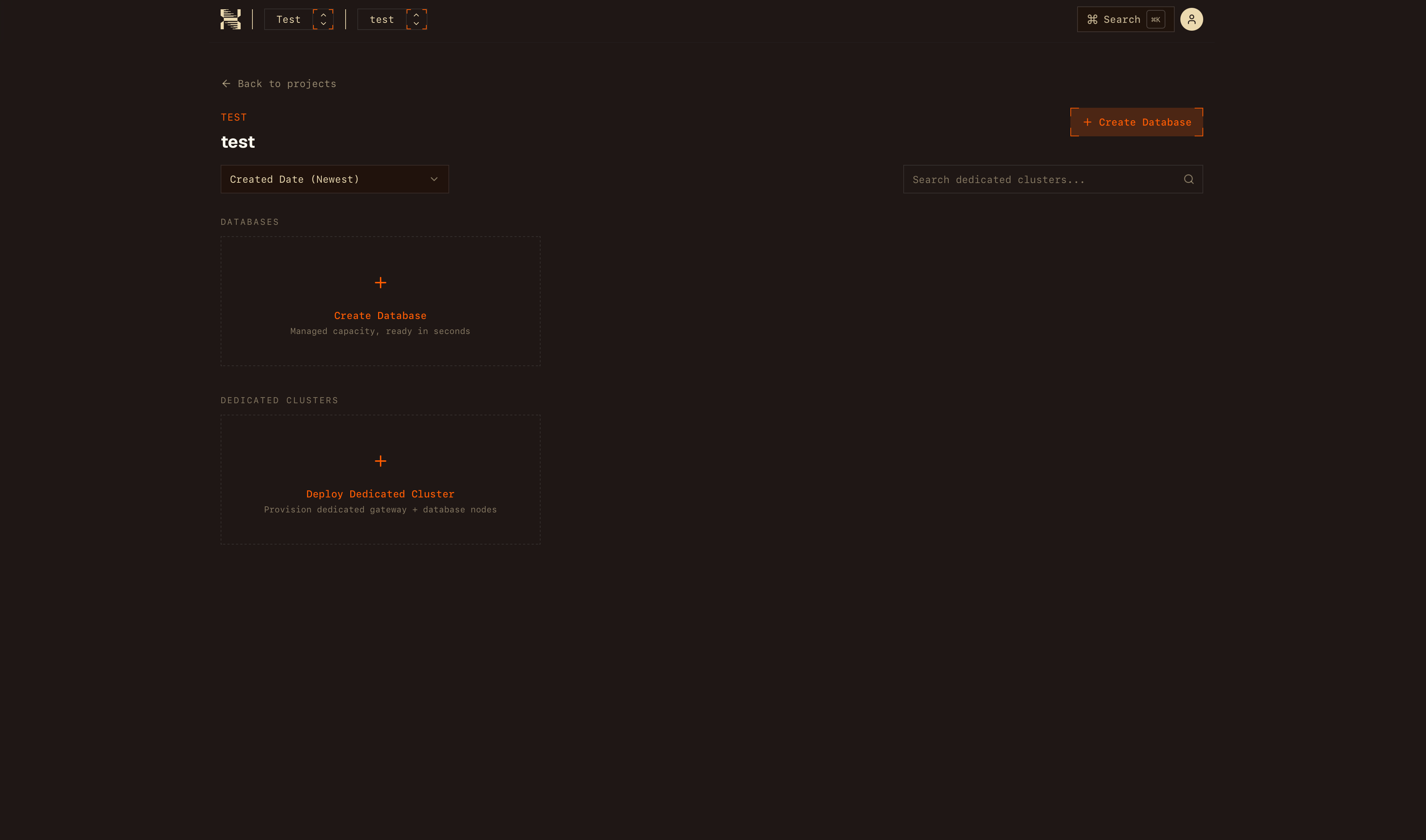The image size is (1426, 840).
Task: Click the 'Managed capacity, ready in seconds' text
Action: pos(381,331)
